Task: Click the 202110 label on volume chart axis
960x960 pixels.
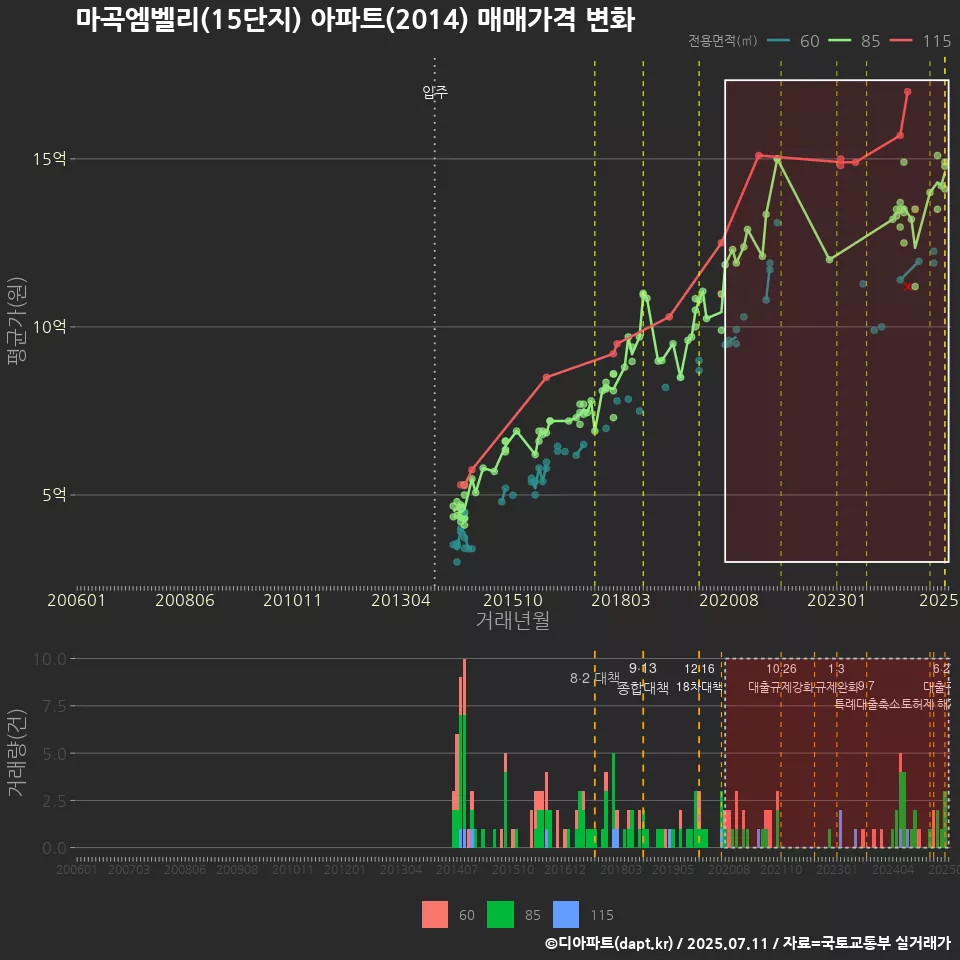Action: point(781,869)
